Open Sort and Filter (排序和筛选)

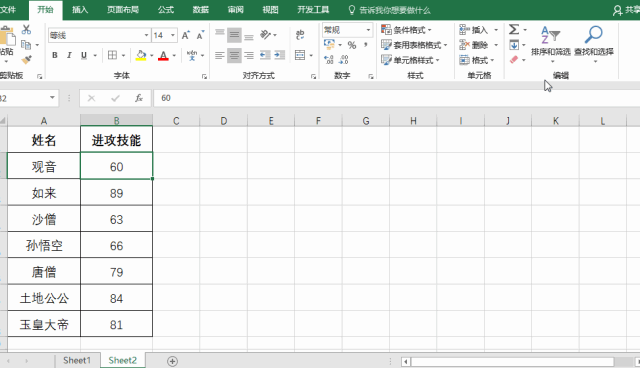coord(551,44)
